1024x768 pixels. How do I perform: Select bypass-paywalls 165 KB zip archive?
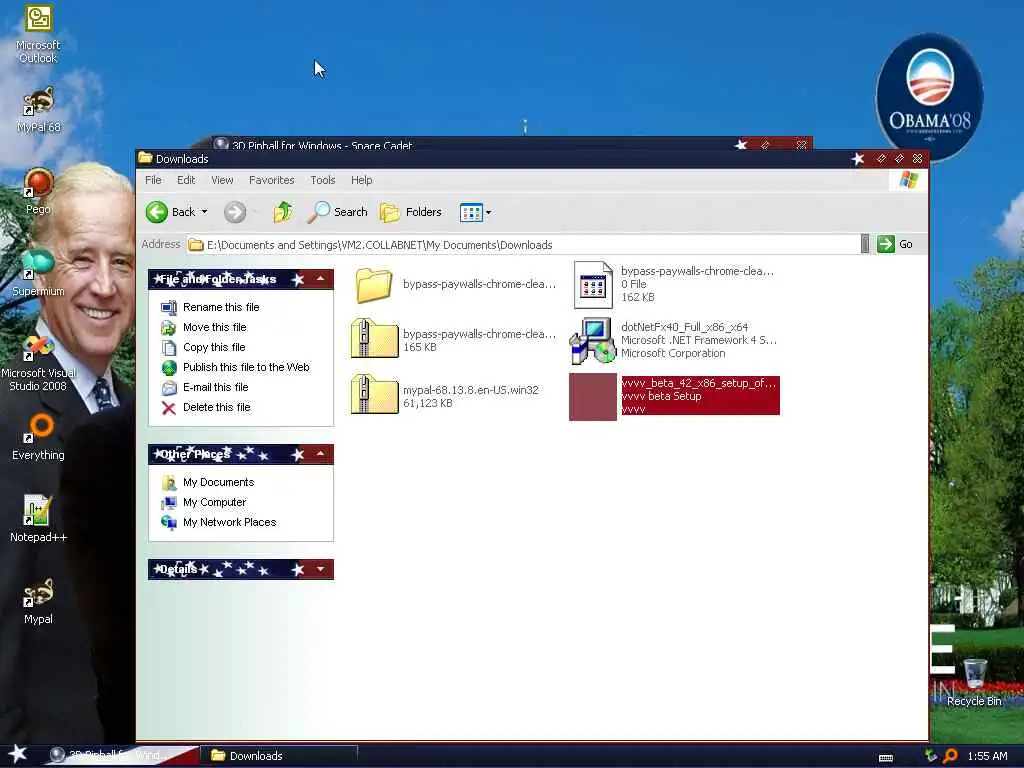[x=374, y=340]
